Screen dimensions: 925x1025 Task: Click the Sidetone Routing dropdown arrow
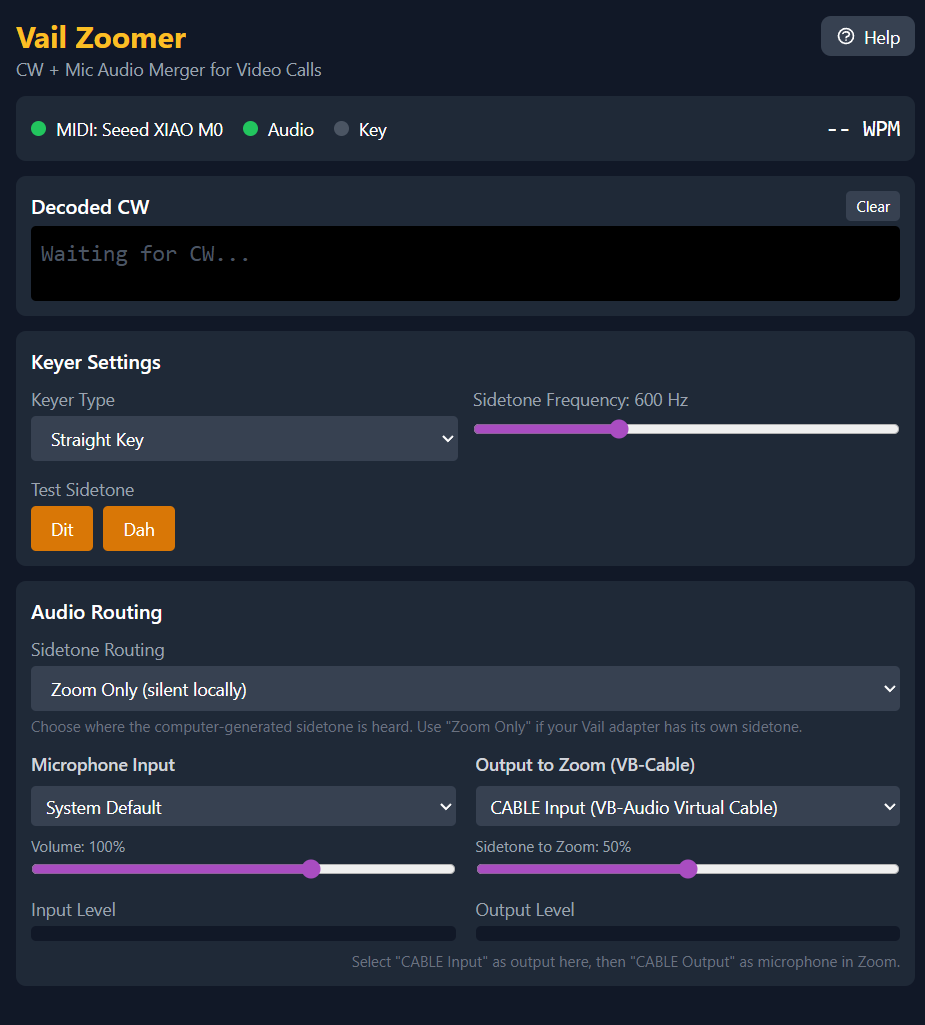click(x=888, y=688)
